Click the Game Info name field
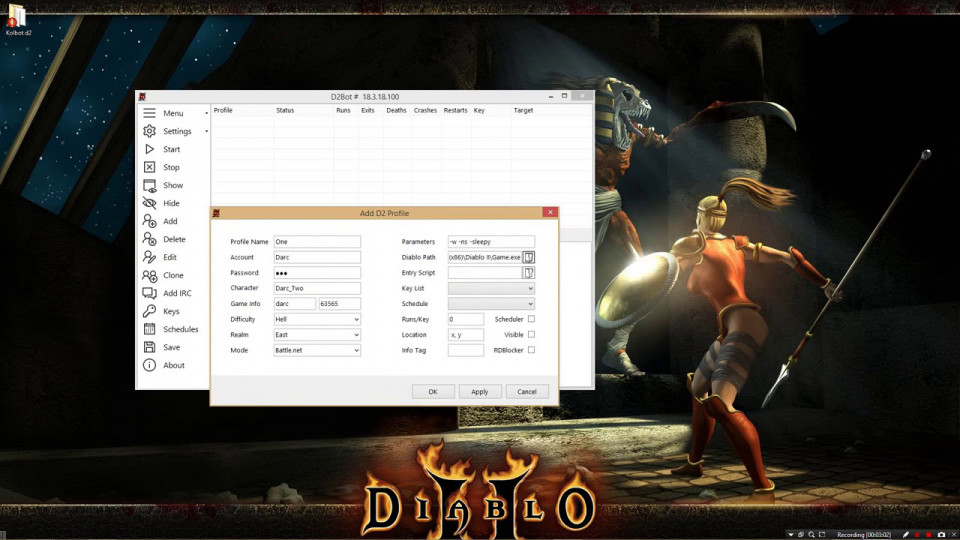 click(295, 304)
